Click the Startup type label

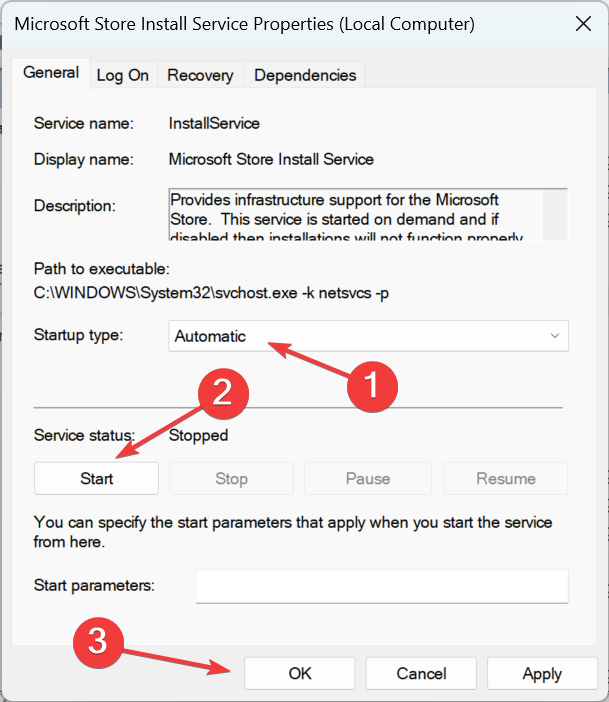[x=78, y=335]
